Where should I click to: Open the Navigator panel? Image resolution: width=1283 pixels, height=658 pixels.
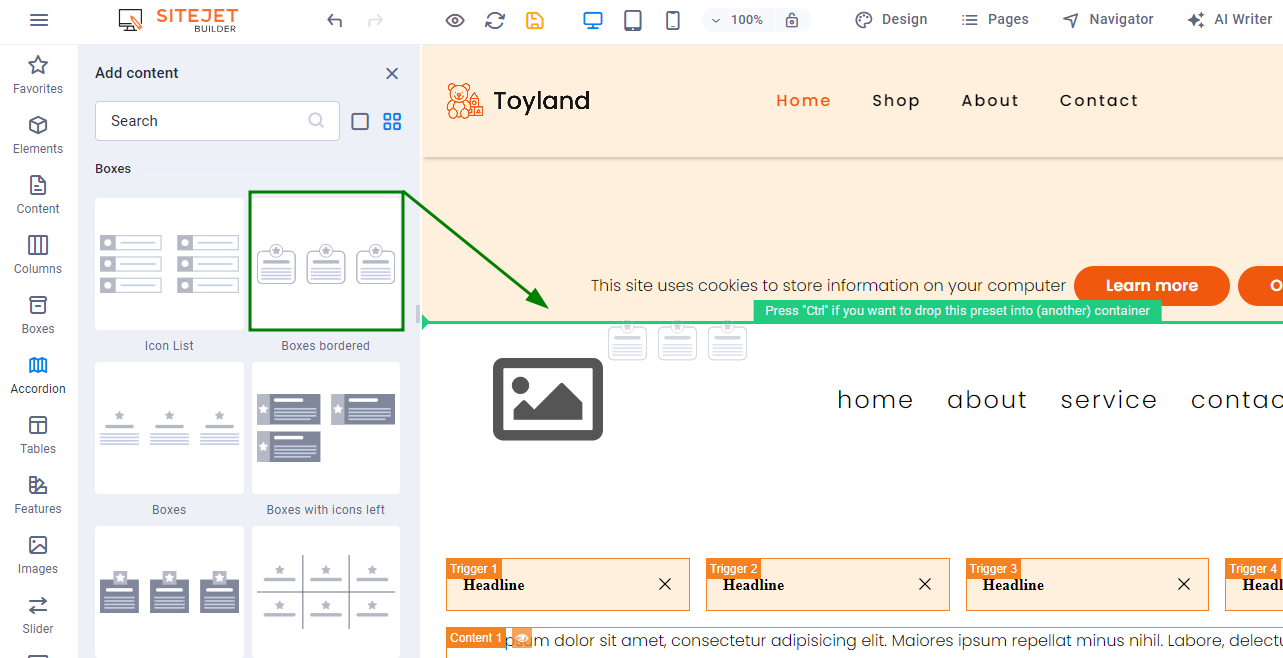[x=1108, y=20]
